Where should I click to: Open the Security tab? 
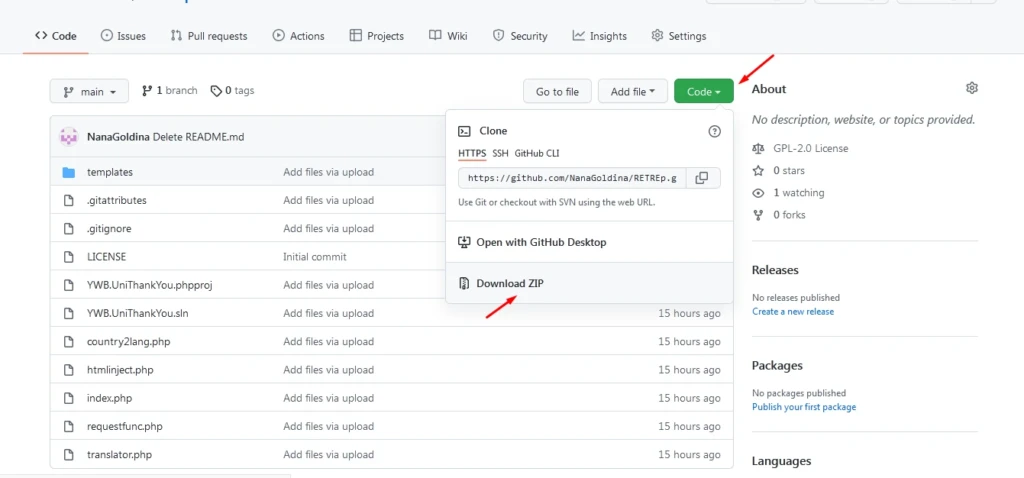point(520,36)
